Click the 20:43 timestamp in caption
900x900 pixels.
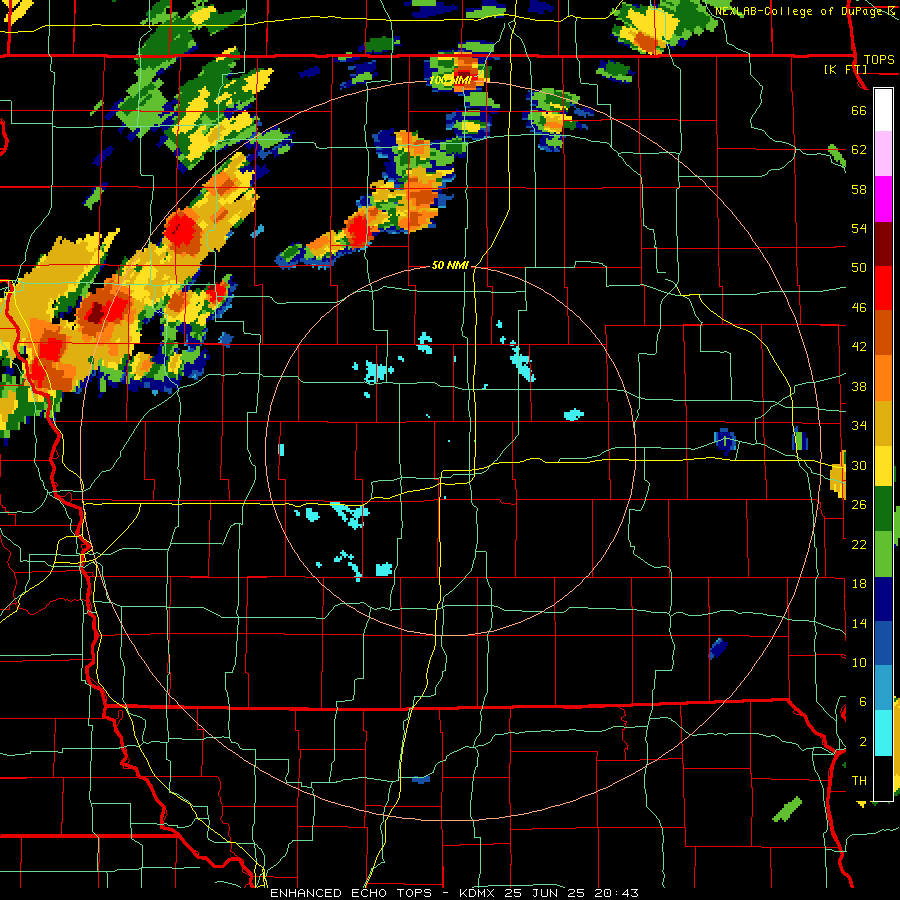[617, 893]
